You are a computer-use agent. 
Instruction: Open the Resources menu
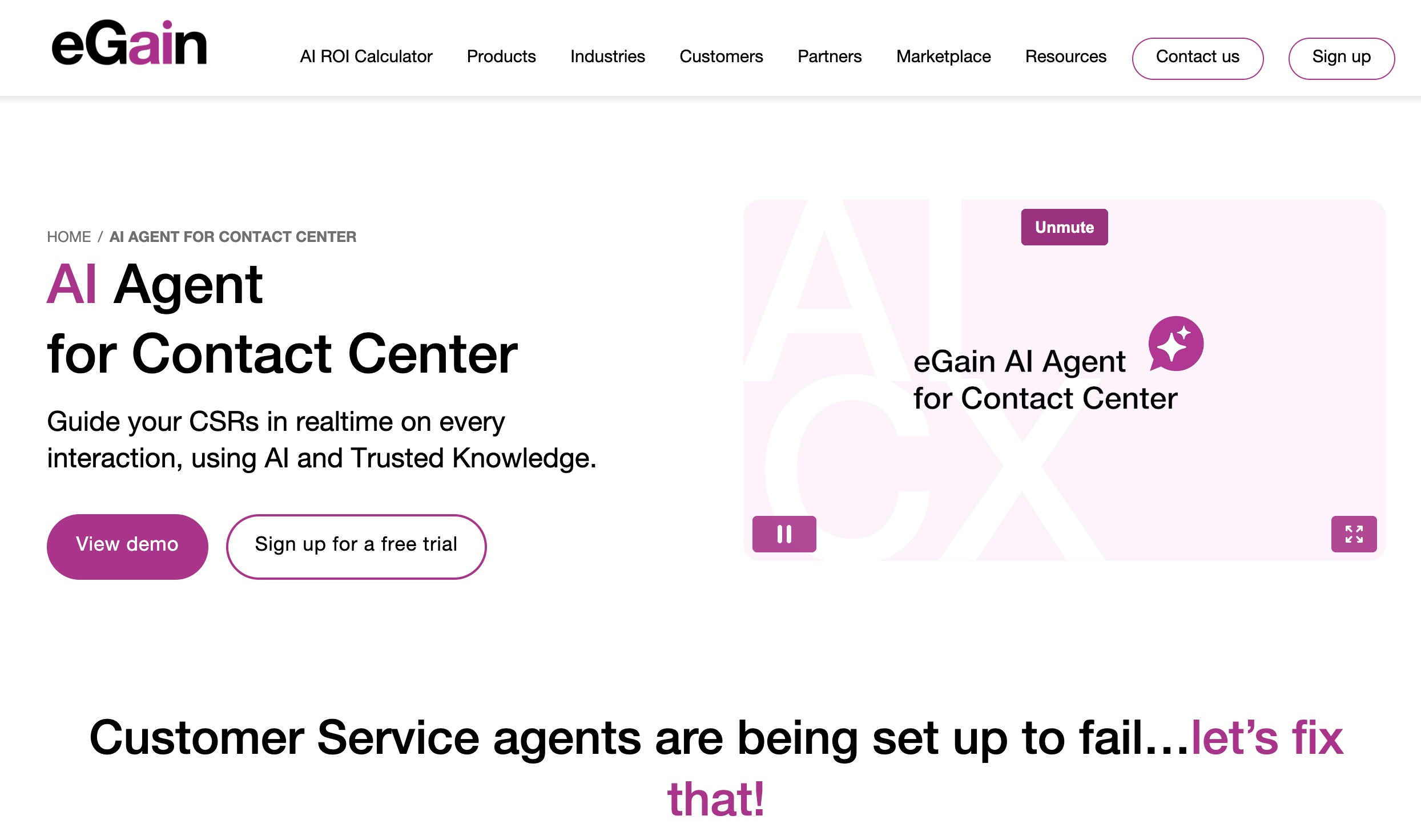(x=1065, y=56)
